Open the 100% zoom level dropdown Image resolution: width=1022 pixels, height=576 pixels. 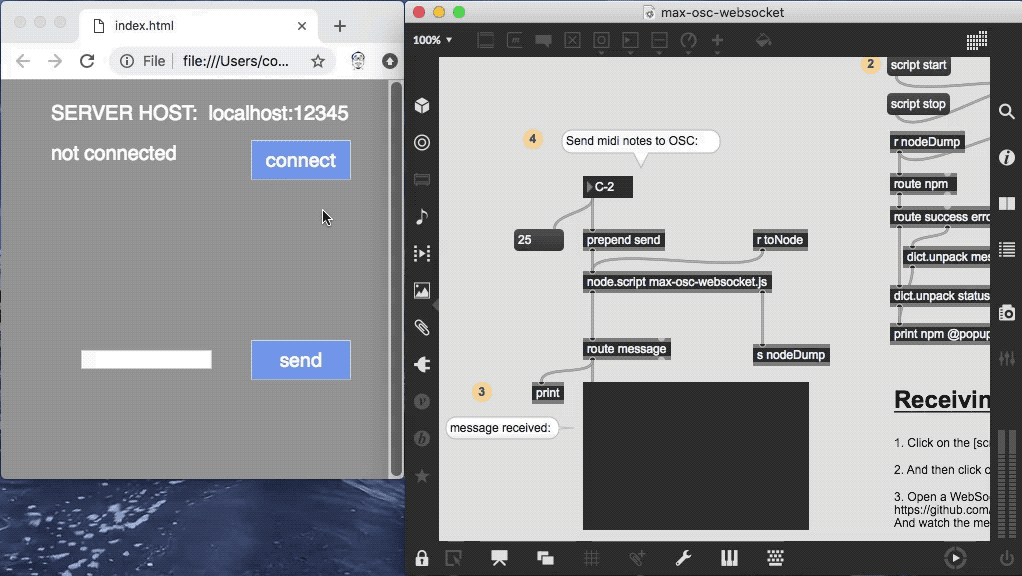click(x=430, y=40)
